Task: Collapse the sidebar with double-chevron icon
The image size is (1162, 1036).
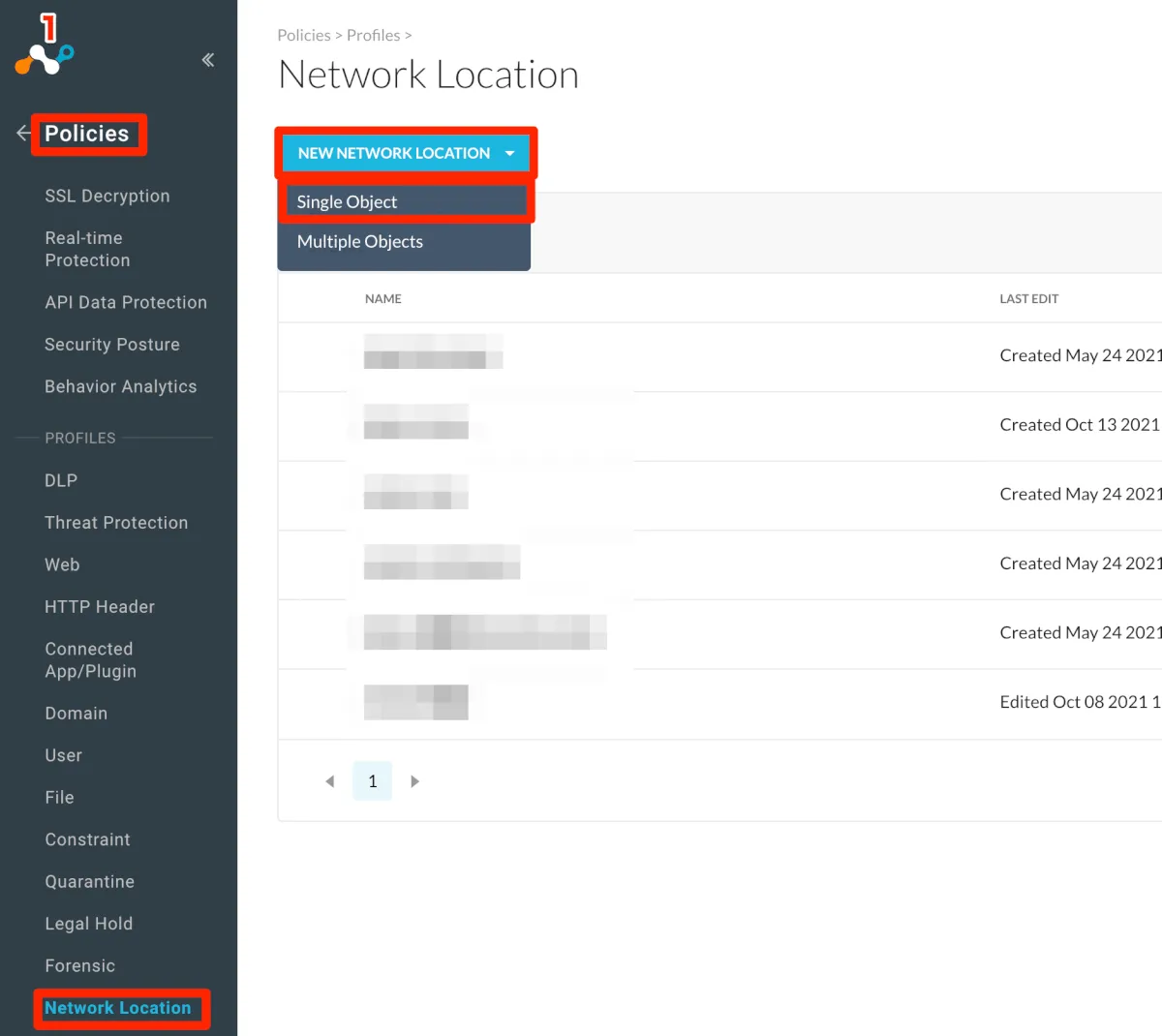Action: tap(208, 60)
